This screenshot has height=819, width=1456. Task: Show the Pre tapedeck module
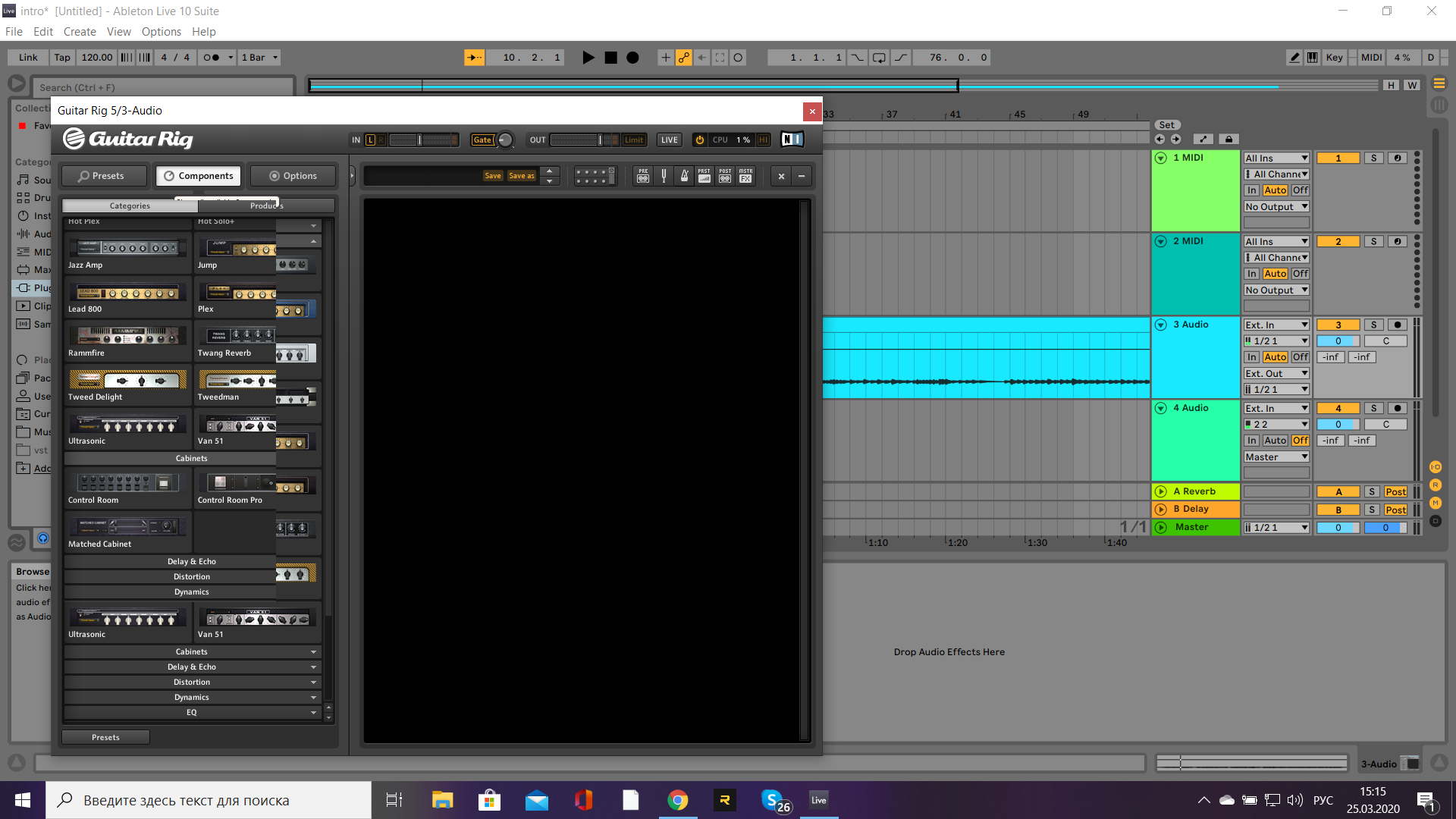[643, 176]
